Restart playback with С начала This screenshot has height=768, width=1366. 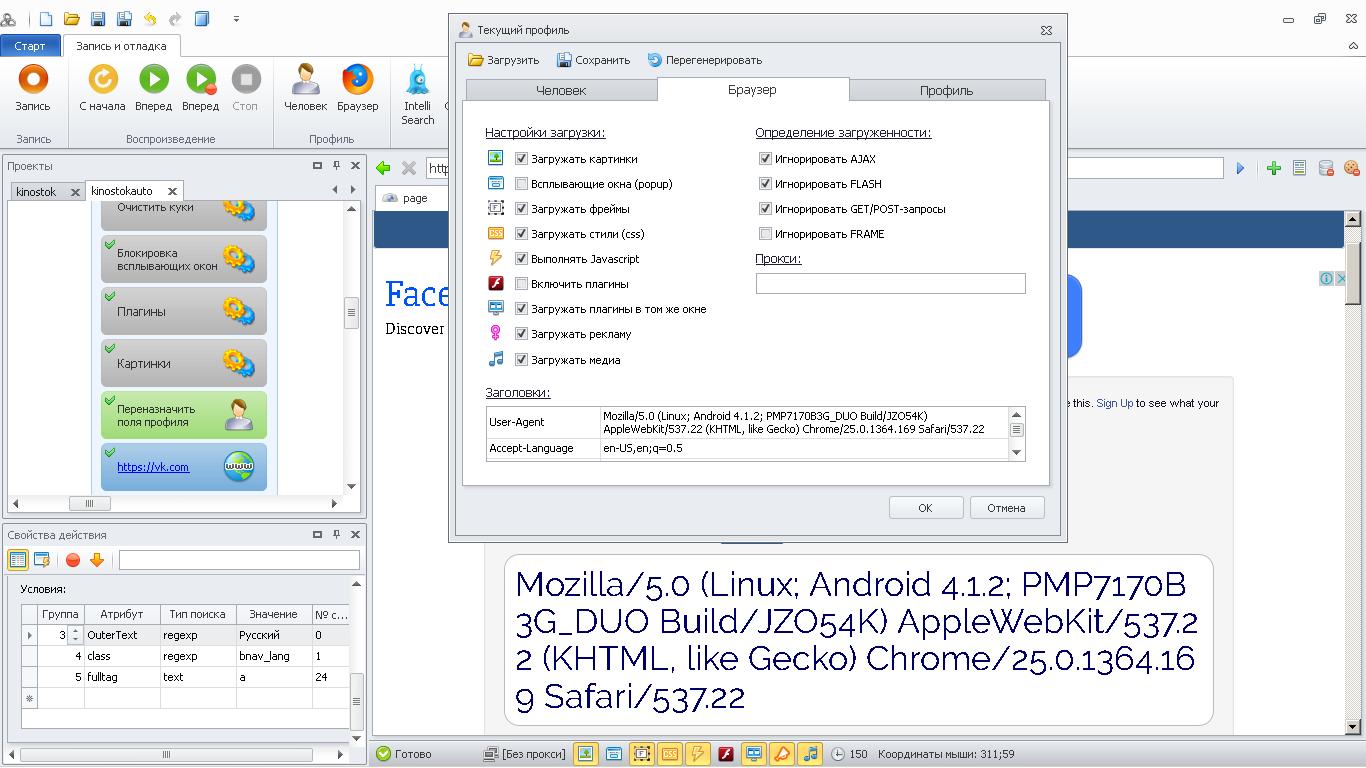pyautogui.click(x=102, y=88)
